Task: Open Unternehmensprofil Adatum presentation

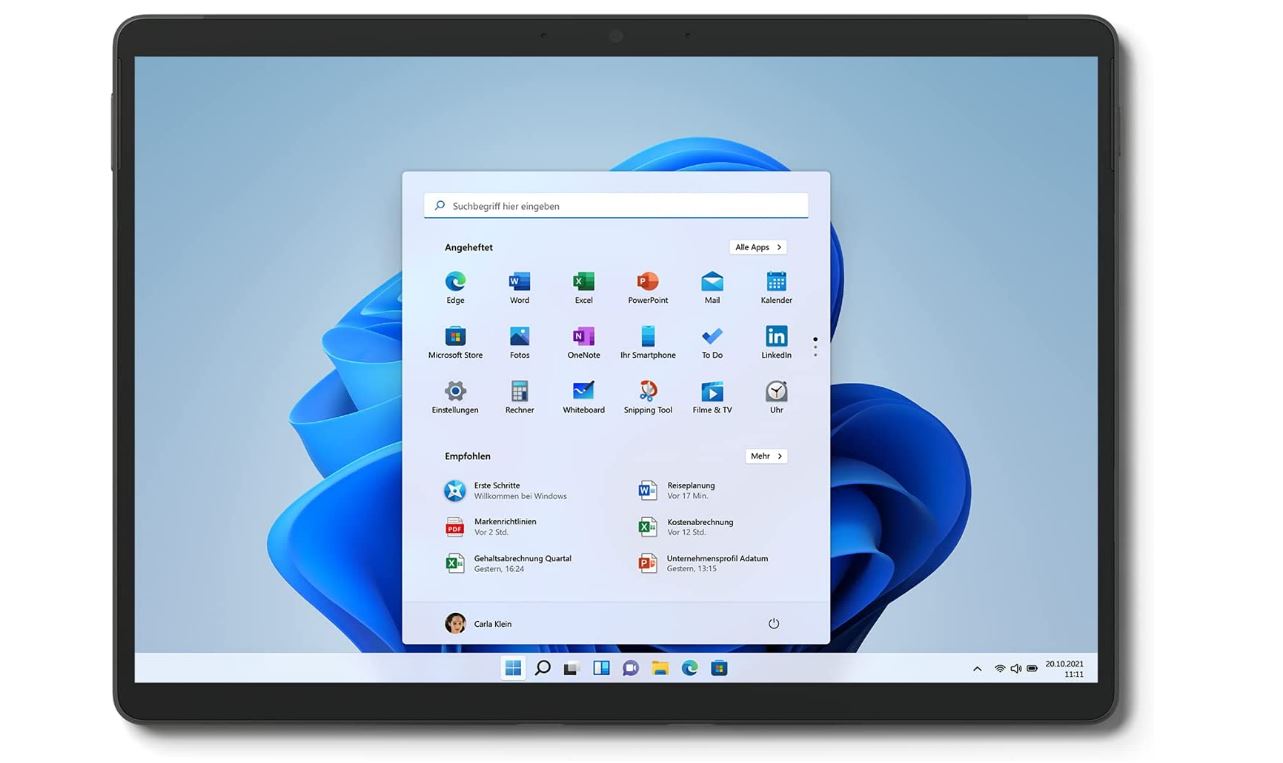Action: pyautogui.click(x=703, y=563)
